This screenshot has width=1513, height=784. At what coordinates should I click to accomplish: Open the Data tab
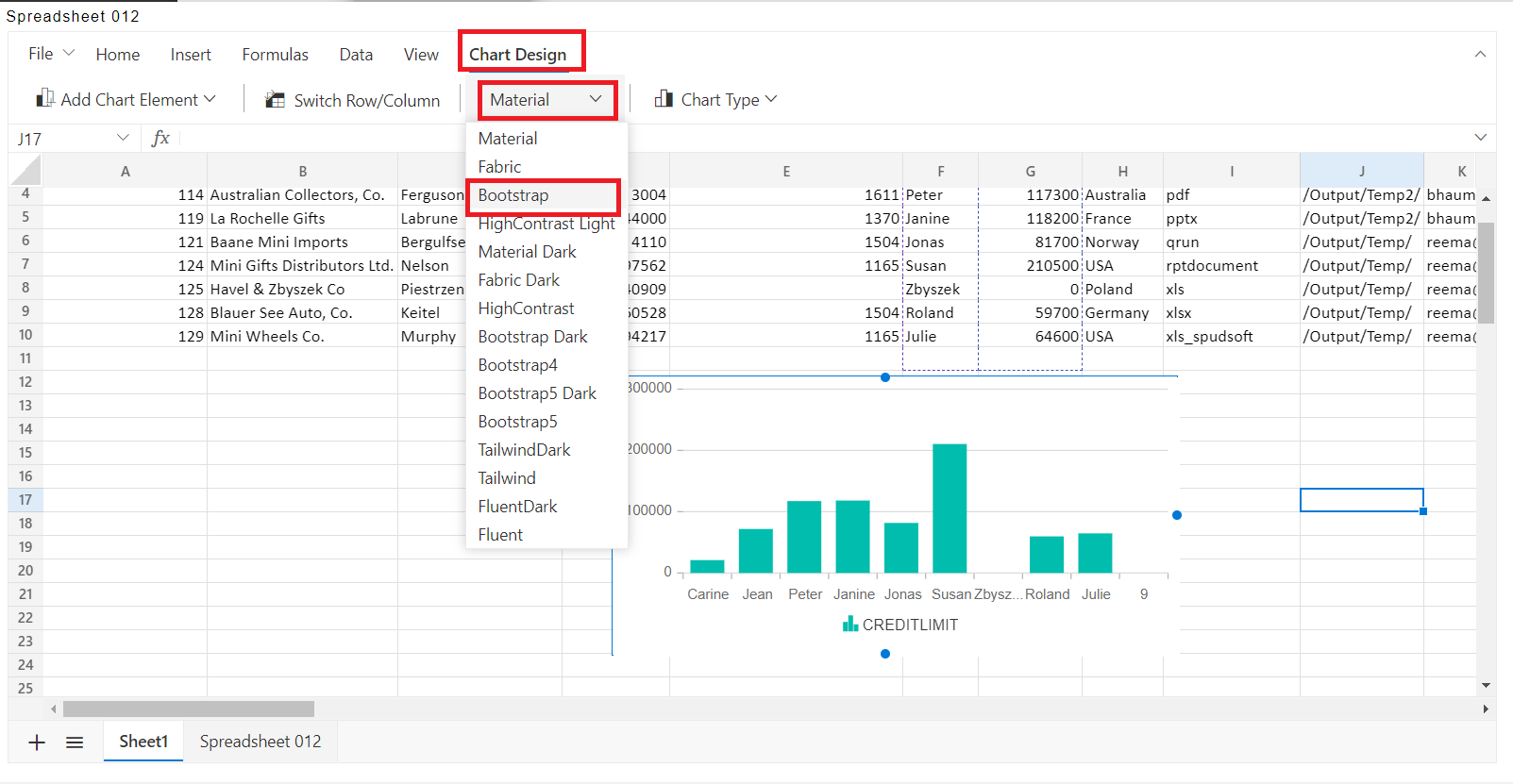coord(356,55)
